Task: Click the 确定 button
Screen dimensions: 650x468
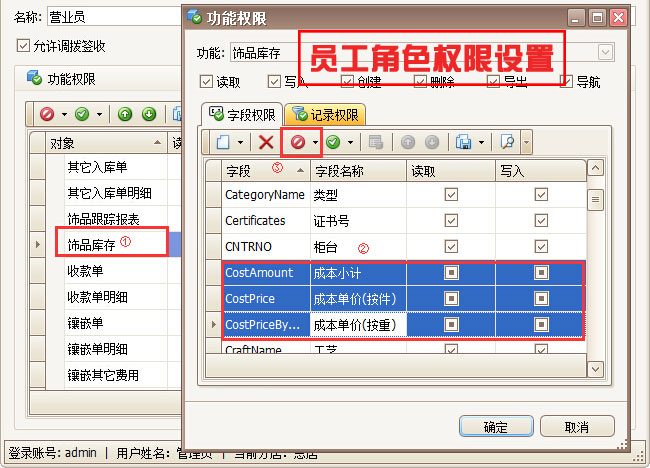Action: [x=495, y=426]
